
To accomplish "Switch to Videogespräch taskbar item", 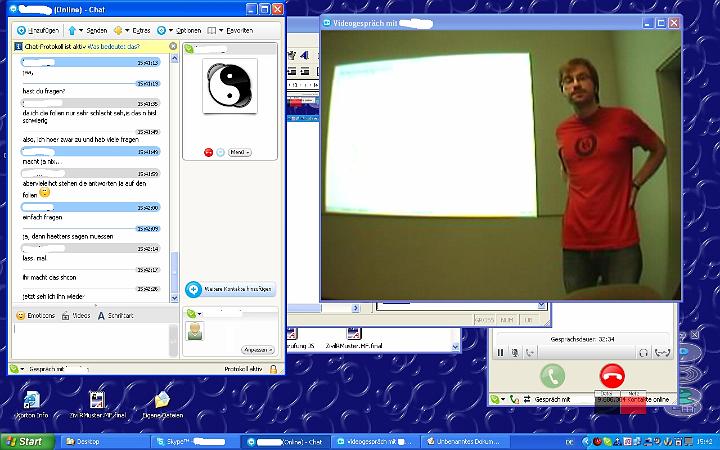I will (374, 442).
